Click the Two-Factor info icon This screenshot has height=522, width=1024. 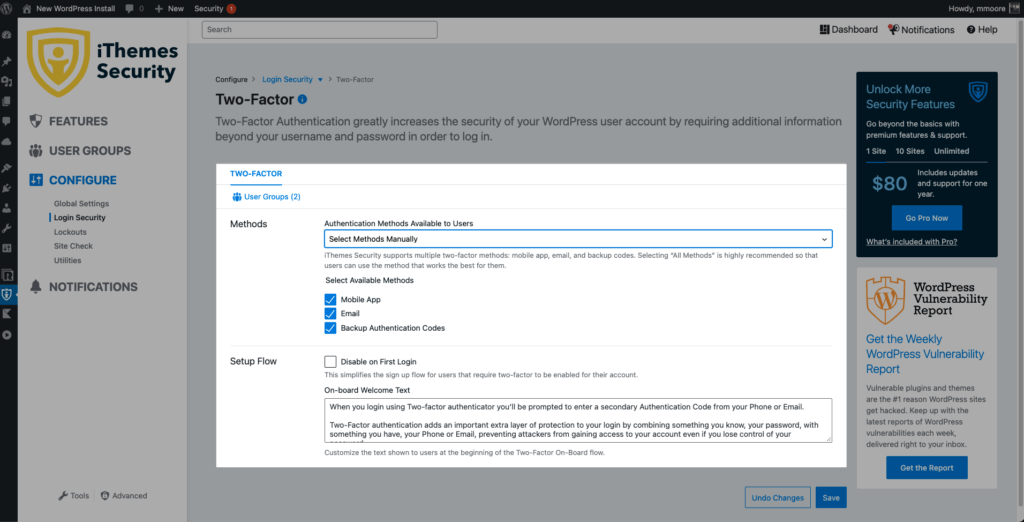[302, 100]
